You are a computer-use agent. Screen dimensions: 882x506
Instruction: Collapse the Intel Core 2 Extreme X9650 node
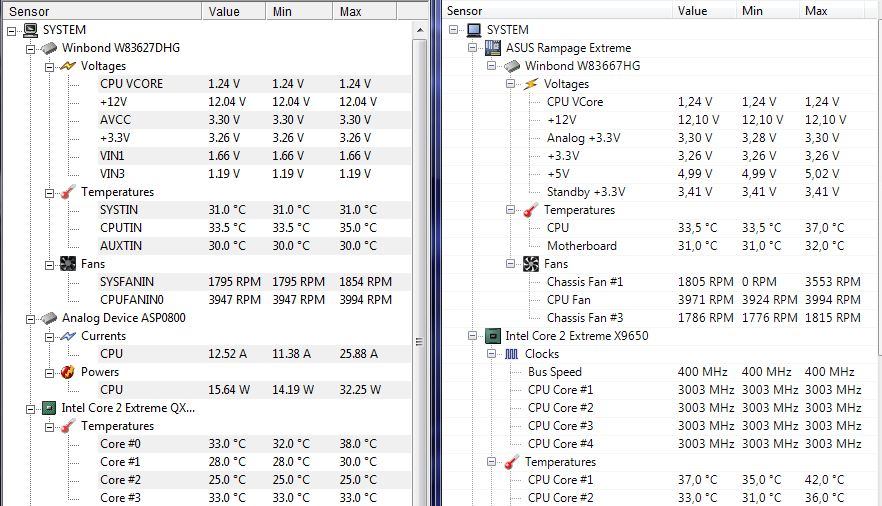[x=472, y=336]
